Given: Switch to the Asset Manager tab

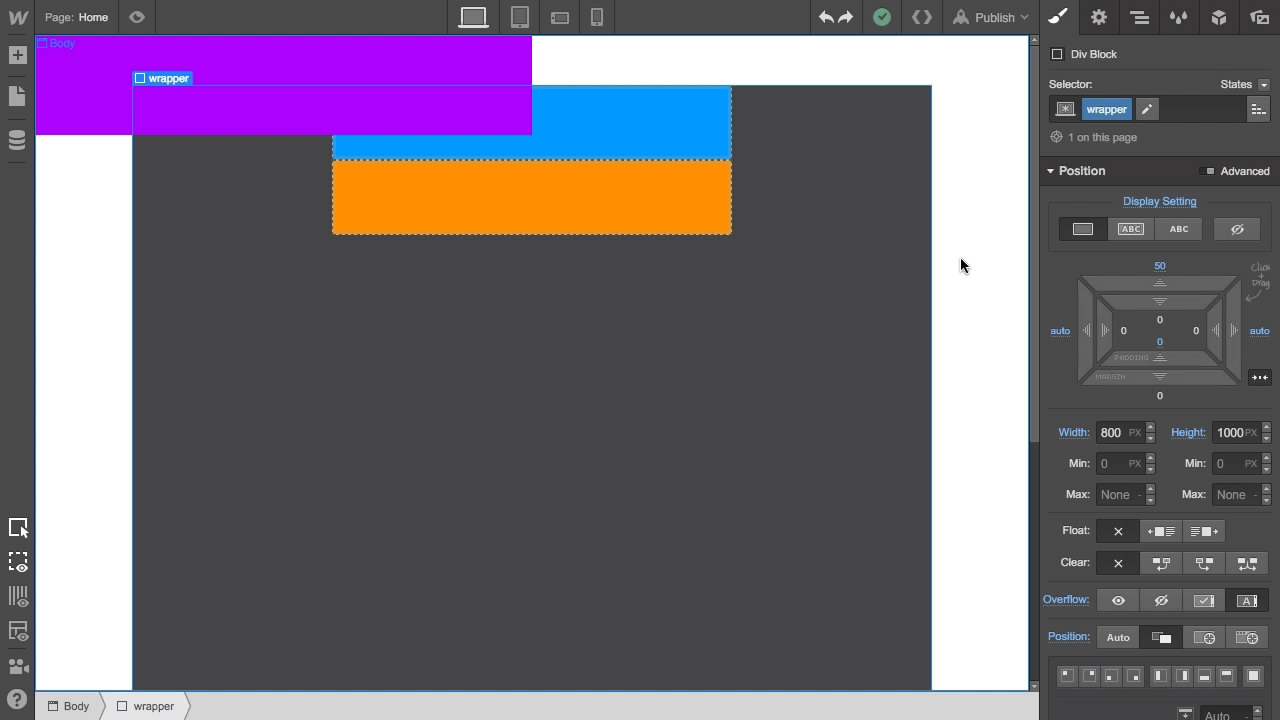Looking at the screenshot, I should pos(1259,17).
